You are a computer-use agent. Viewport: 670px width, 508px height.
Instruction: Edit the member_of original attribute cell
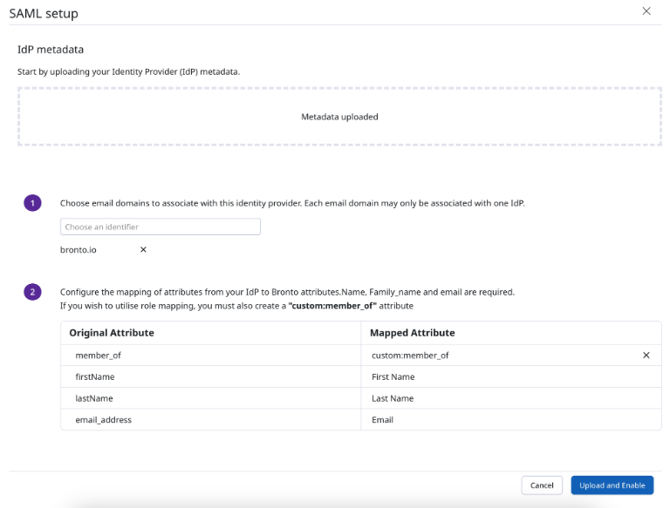pyautogui.click(x=210, y=355)
